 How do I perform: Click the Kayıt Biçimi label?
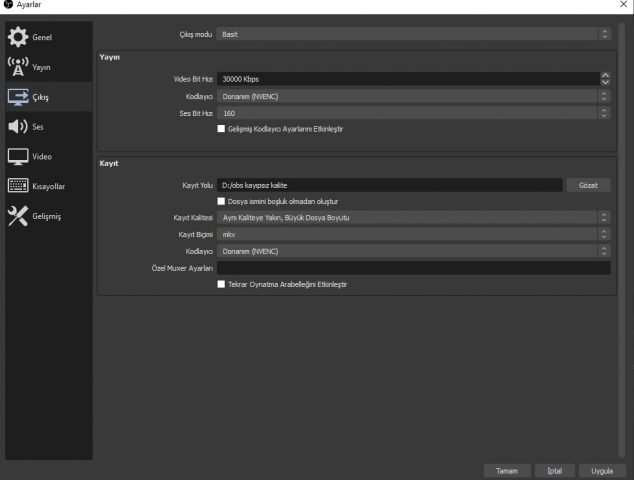coord(195,235)
